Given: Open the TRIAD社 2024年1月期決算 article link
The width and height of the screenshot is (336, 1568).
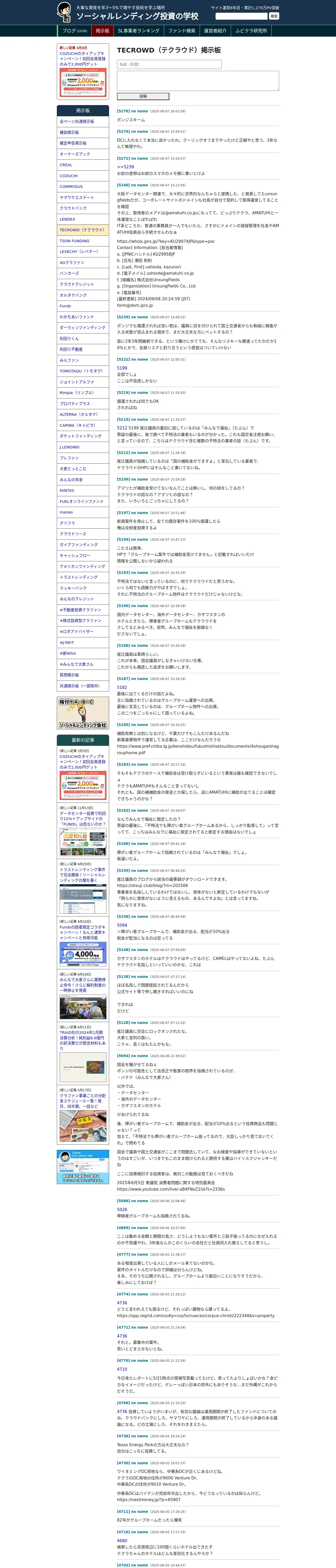Looking at the screenshot, I should [83, 1041].
